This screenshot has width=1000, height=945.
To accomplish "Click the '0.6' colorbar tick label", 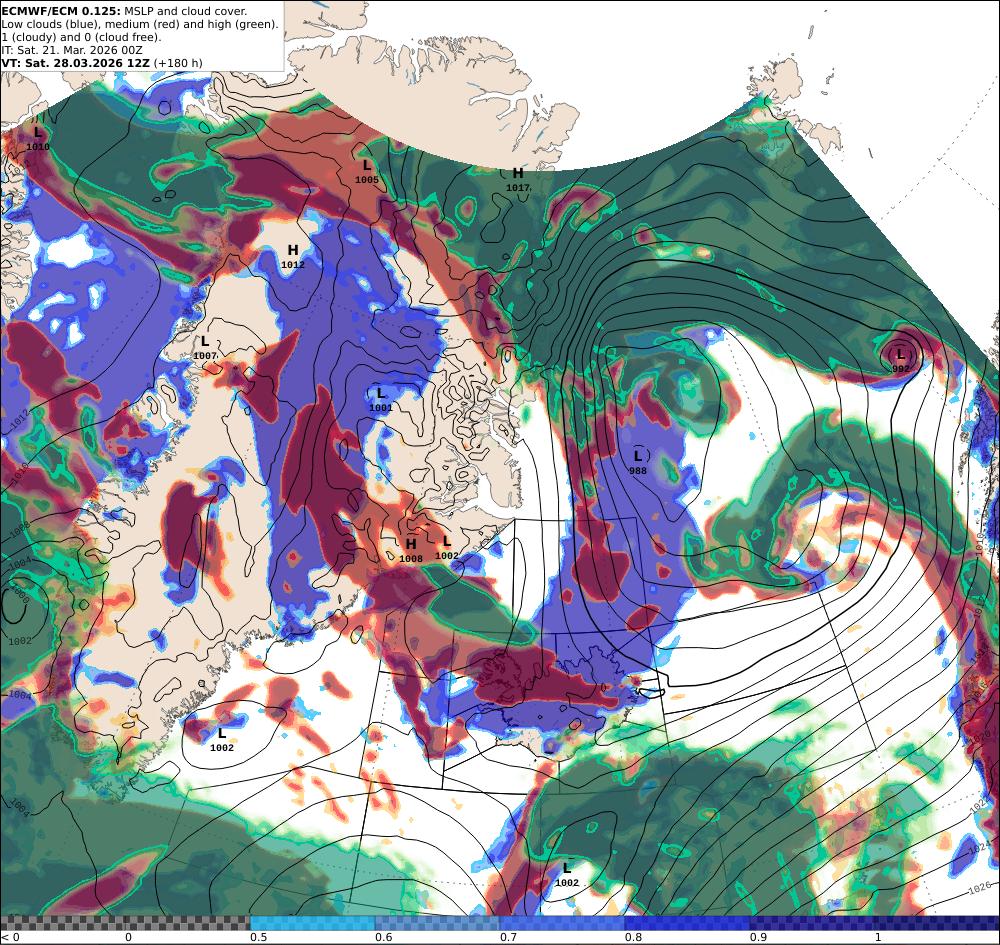I will click(383, 937).
